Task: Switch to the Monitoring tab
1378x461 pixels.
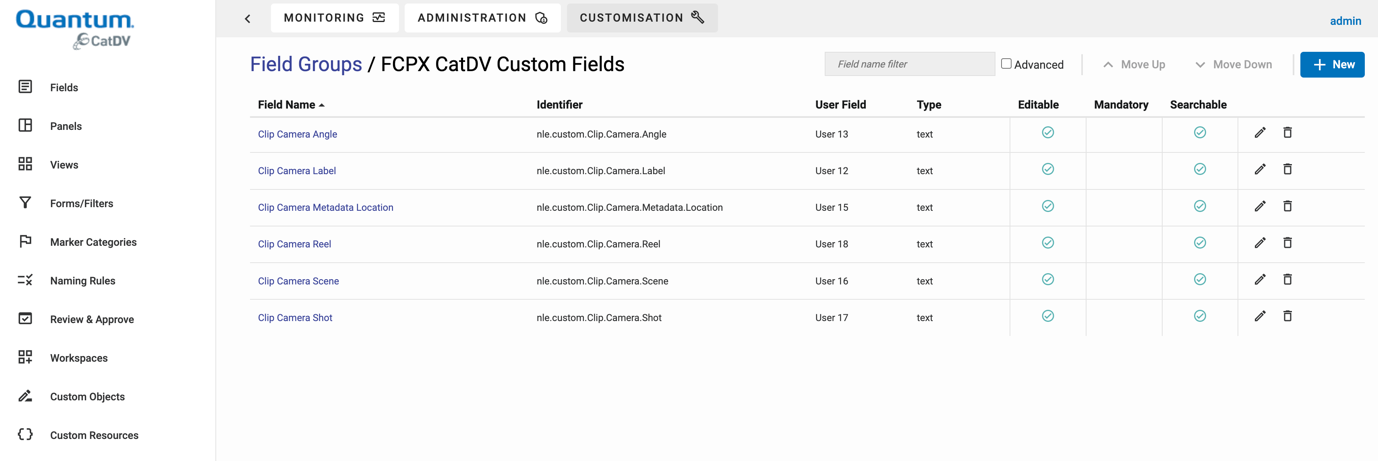Action: pyautogui.click(x=334, y=18)
